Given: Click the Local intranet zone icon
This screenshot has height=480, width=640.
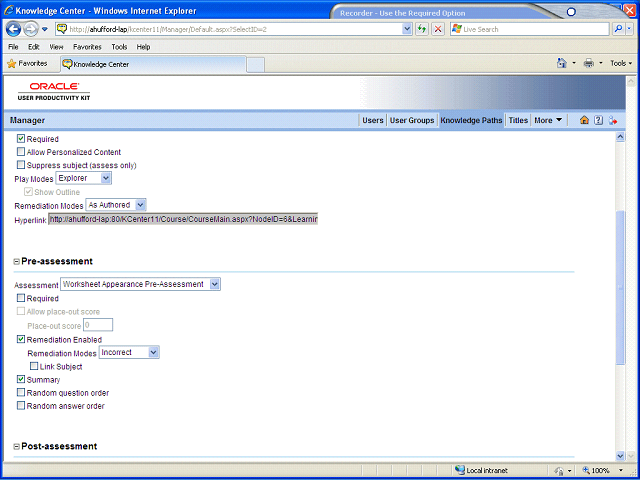Looking at the screenshot, I should point(460,470).
